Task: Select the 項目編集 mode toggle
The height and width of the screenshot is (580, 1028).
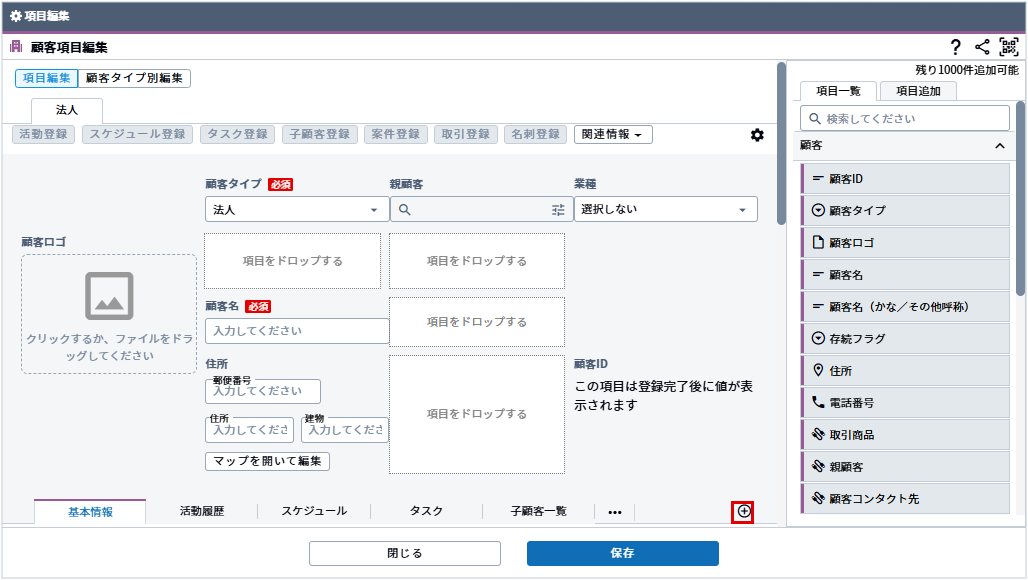Action: tap(46, 78)
